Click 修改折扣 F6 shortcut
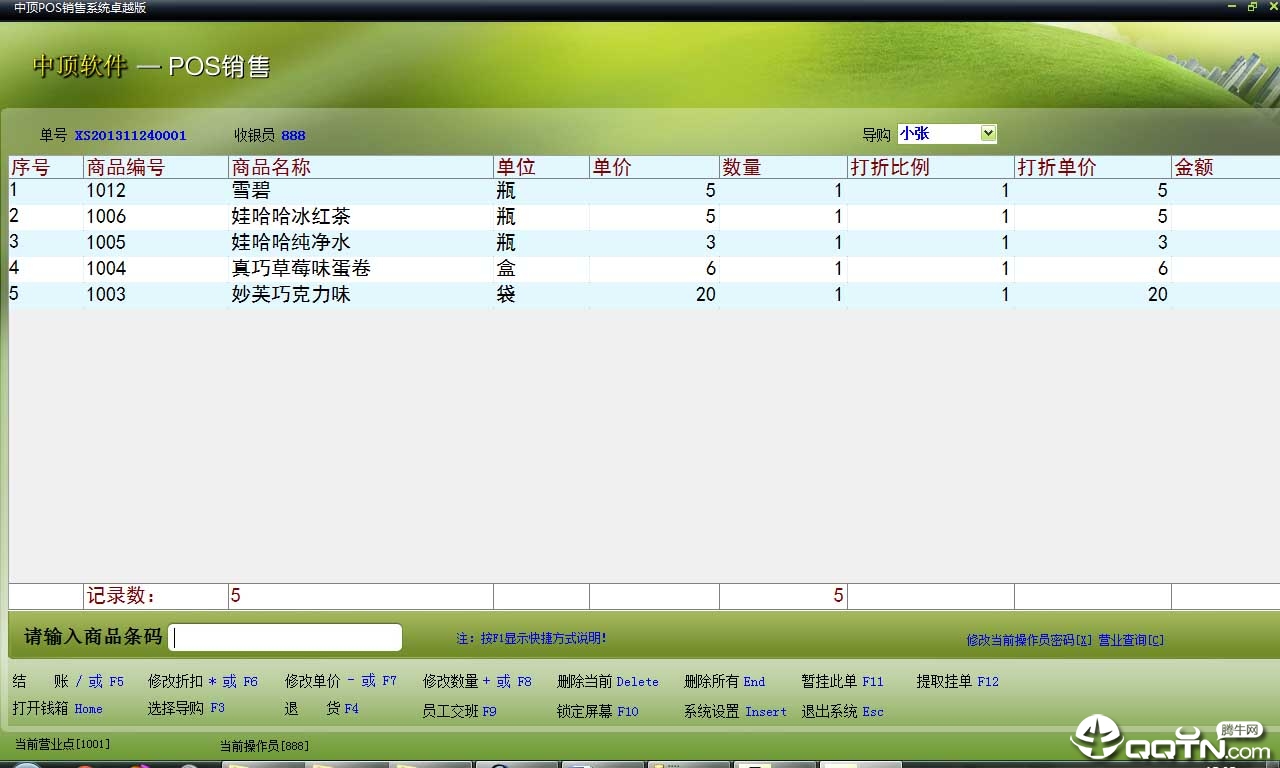The height and width of the screenshot is (768, 1280). tap(202, 682)
